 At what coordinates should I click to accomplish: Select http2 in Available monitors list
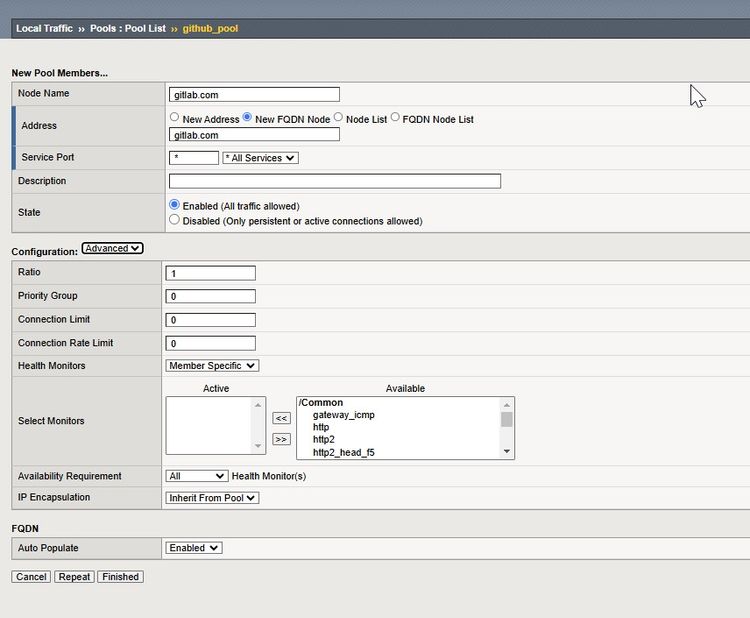323,439
